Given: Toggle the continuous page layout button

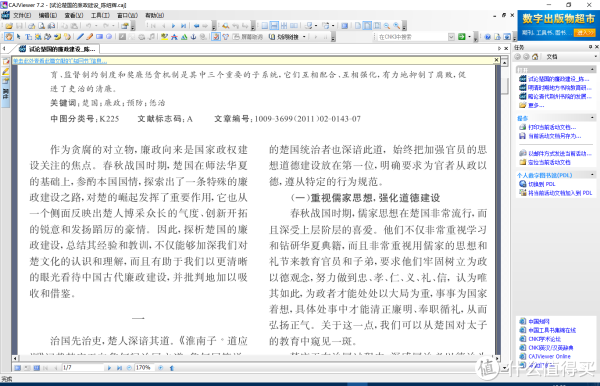Looking at the screenshot, I should click(274, 26).
